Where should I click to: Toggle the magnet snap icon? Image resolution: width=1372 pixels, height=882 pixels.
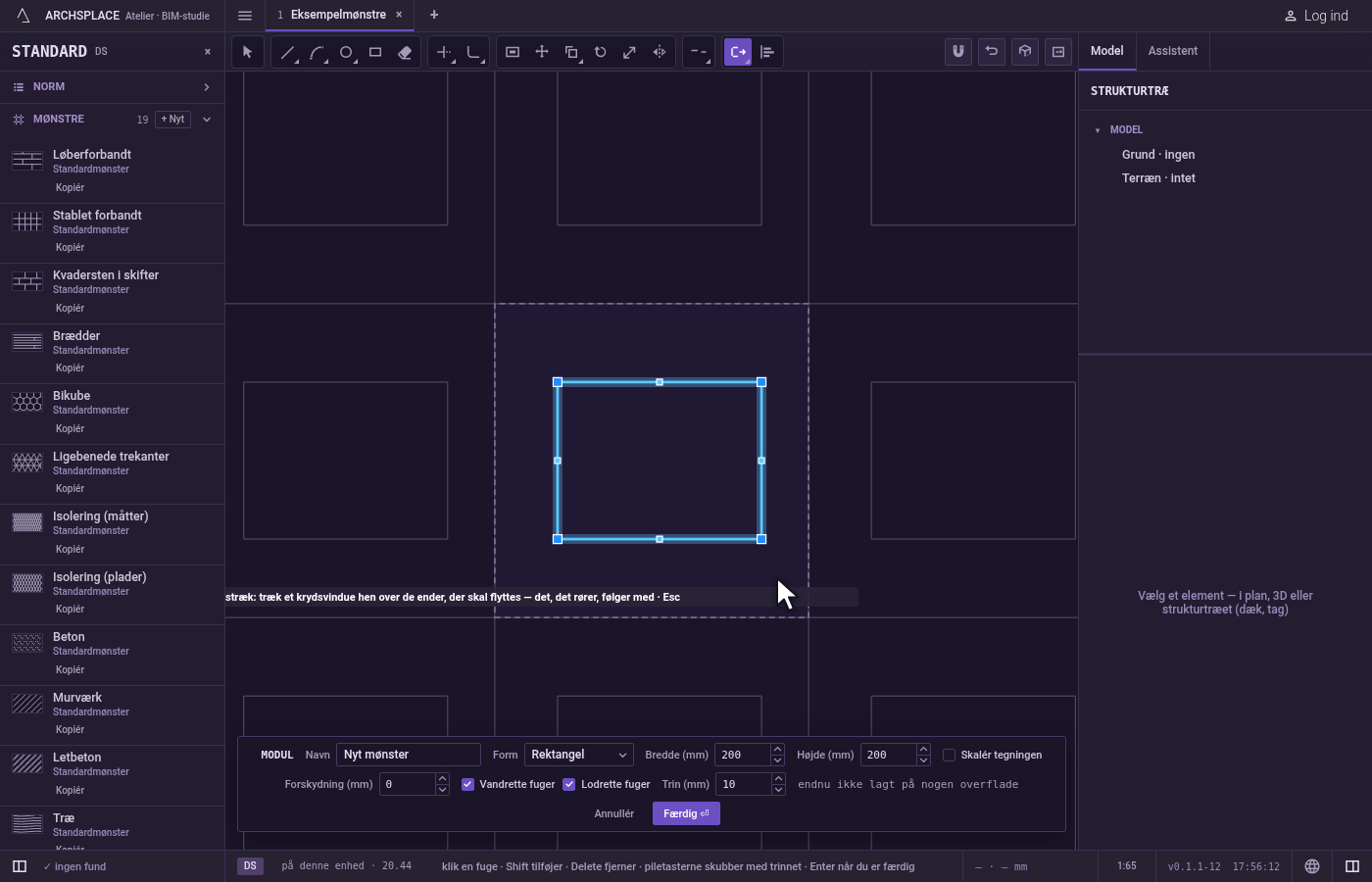click(958, 52)
